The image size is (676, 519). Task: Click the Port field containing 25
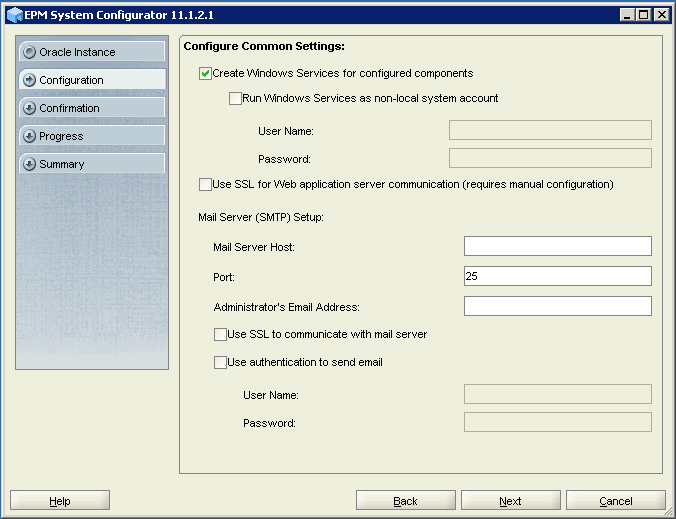tap(557, 276)
